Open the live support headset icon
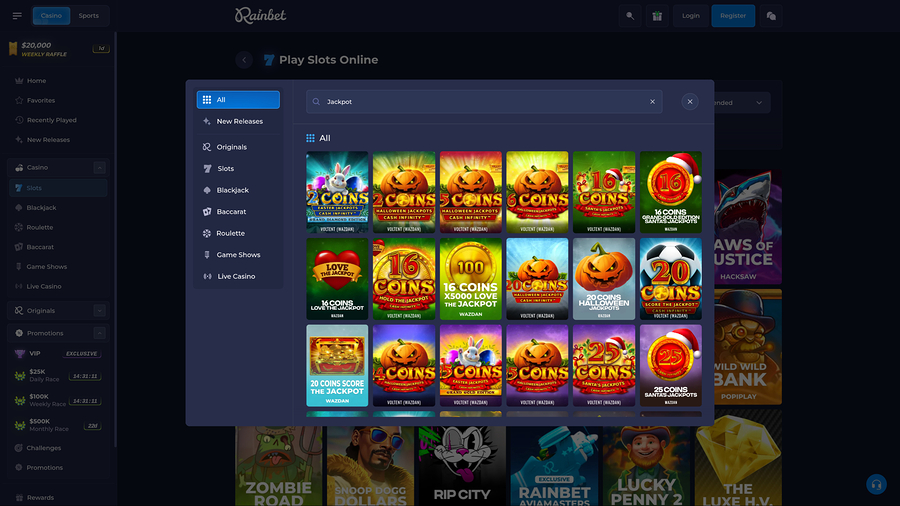The height and width of the screenshot is (506, 900). (x=876, y=485)
